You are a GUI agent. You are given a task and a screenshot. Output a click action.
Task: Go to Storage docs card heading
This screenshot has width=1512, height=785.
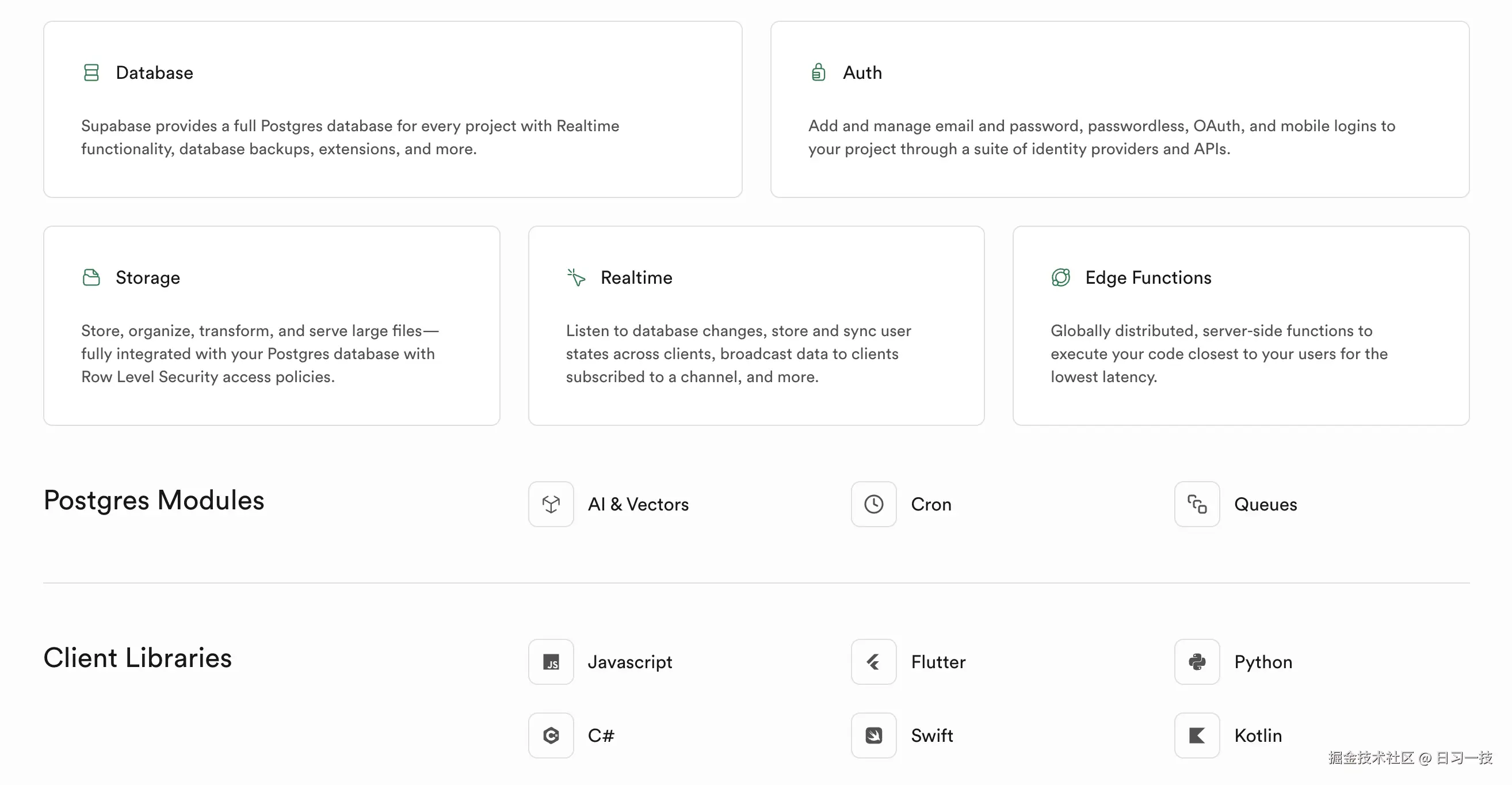click(x=148, y=278)
